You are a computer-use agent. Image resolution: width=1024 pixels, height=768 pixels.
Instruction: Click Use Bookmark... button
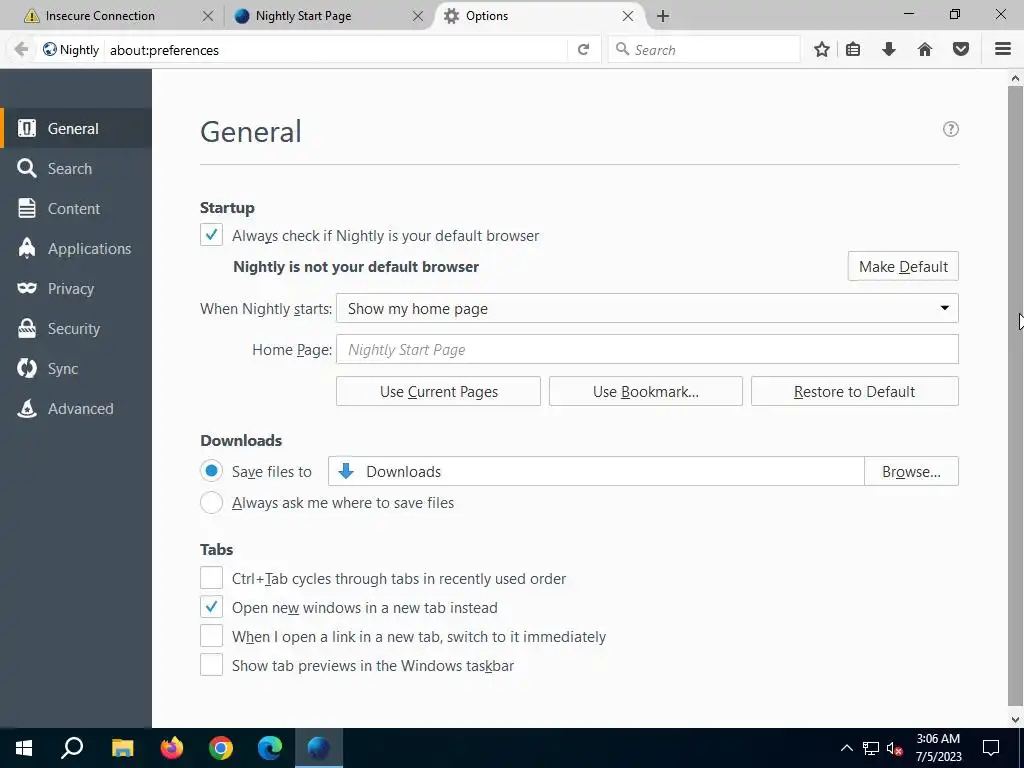pos(645,391)
